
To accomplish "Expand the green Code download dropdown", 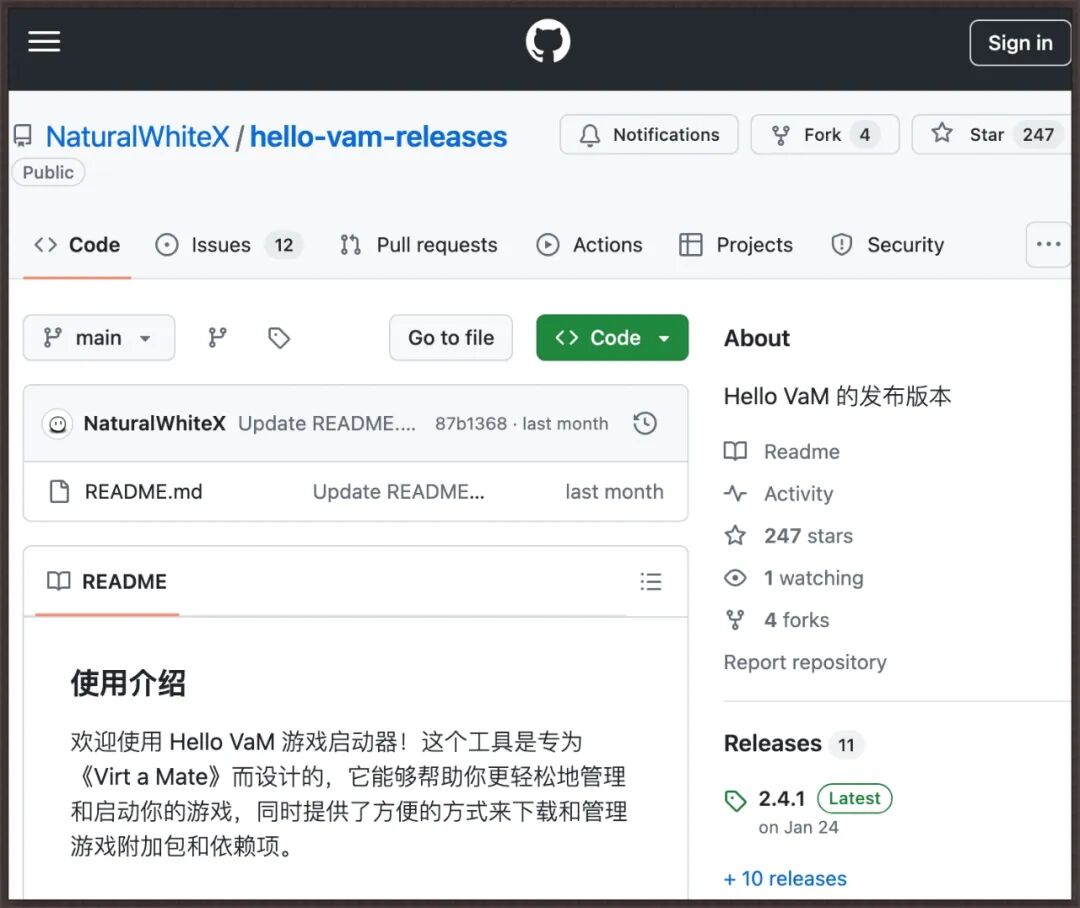I will click(x=612, y=338).
